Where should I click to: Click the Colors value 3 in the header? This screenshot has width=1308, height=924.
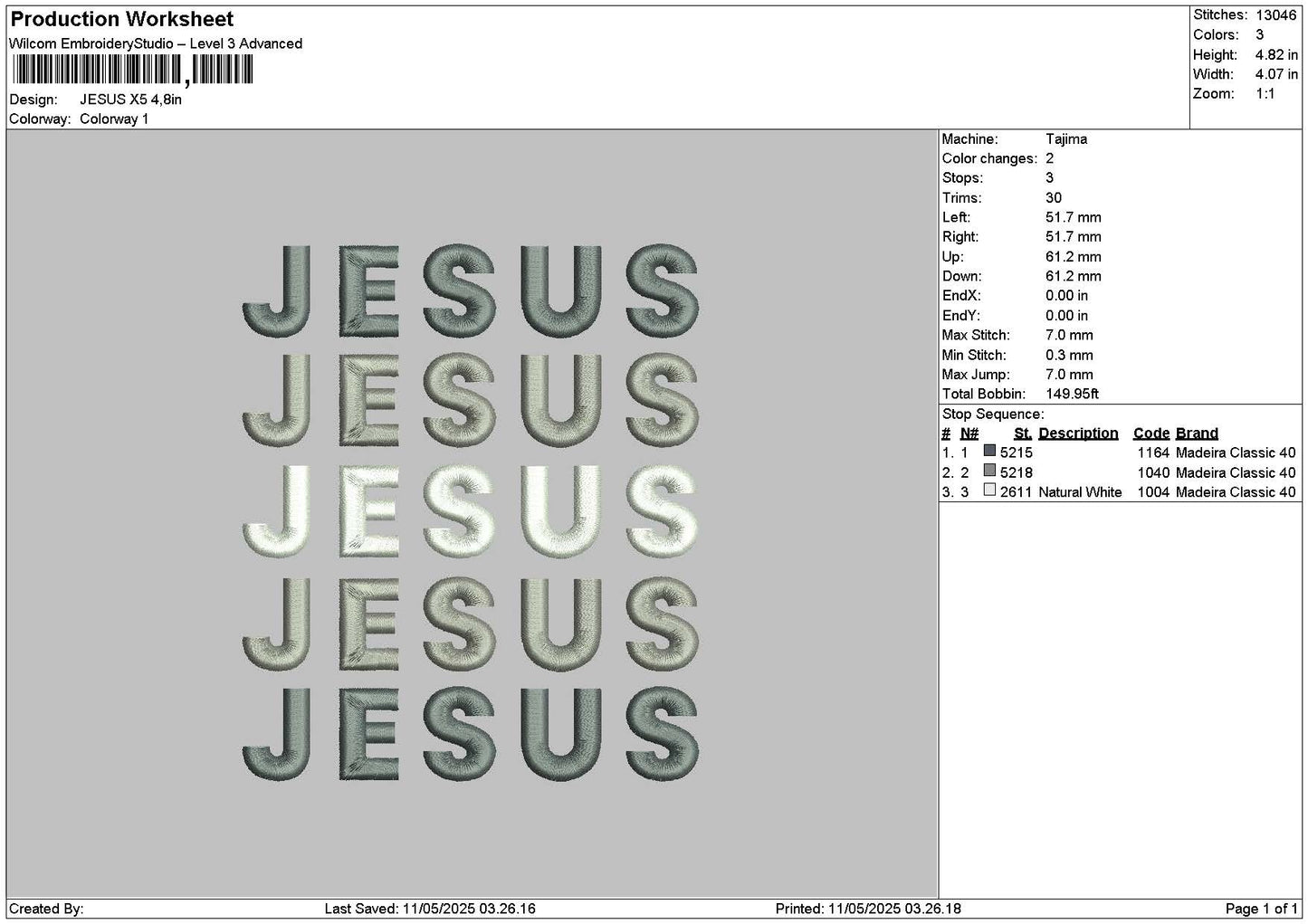[1259, 35]
